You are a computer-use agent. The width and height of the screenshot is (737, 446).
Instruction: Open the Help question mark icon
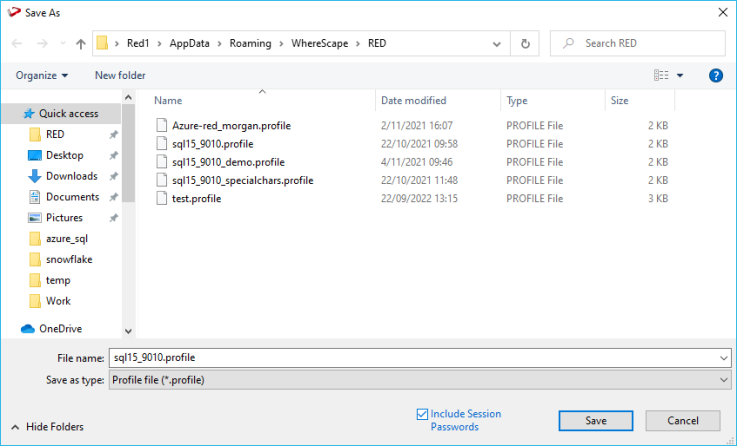(715, 75)
